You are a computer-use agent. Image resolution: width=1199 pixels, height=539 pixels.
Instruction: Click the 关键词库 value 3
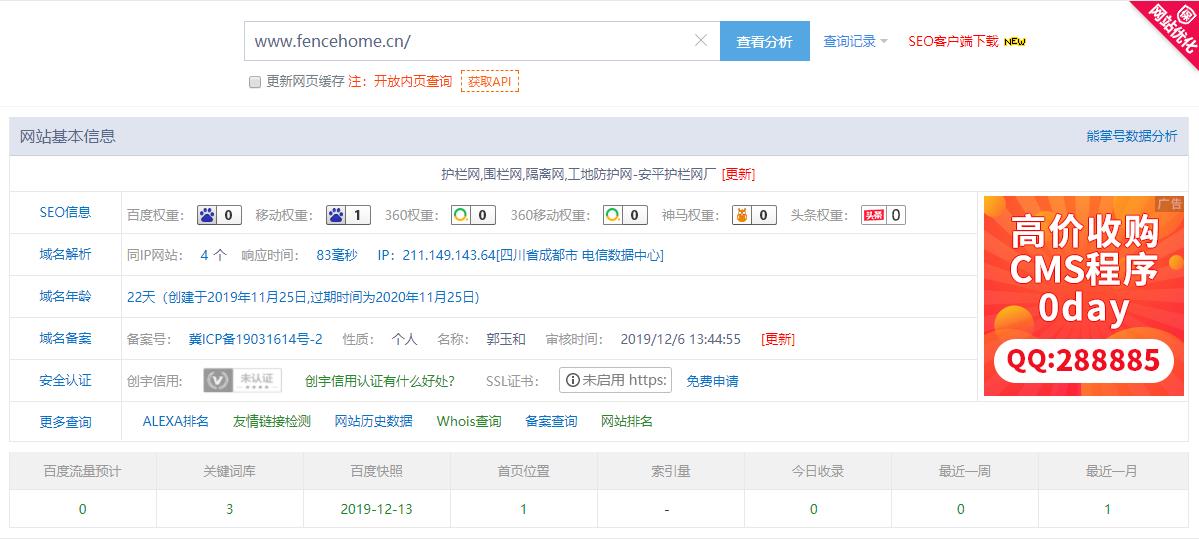pyautogui.click(x=229, y=509)
